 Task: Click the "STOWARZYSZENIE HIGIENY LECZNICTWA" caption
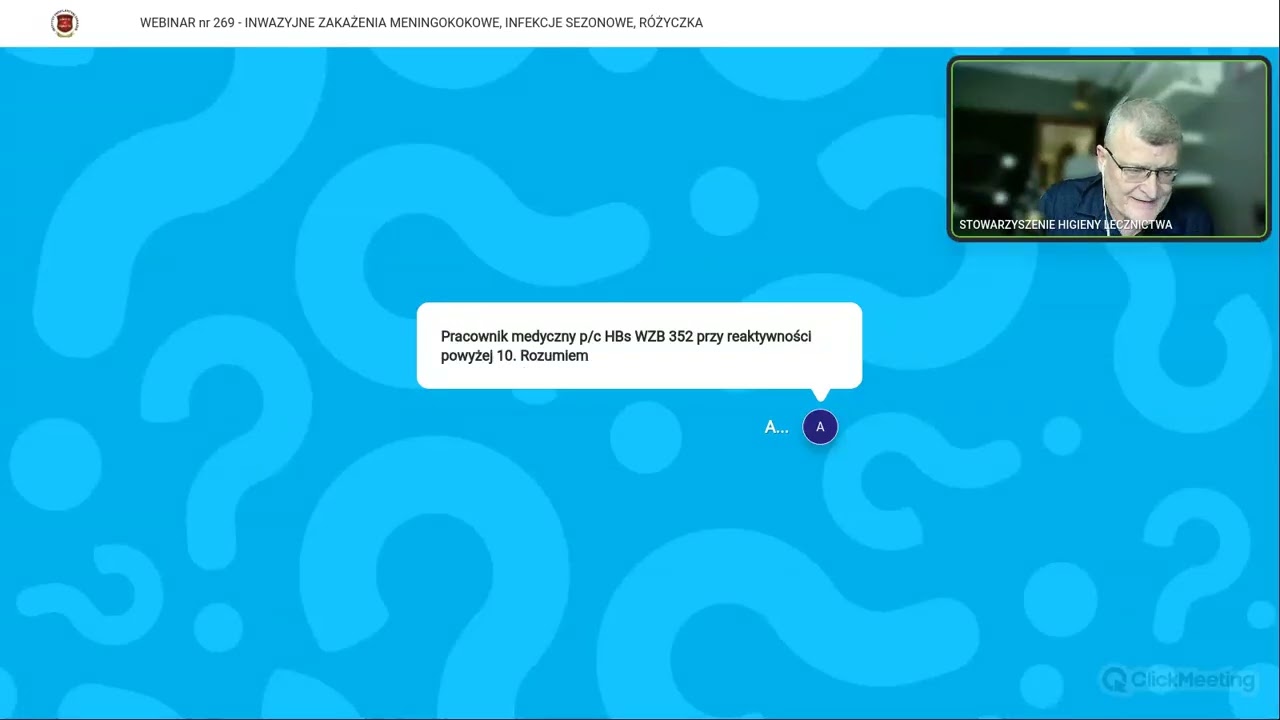(1065, 225)
